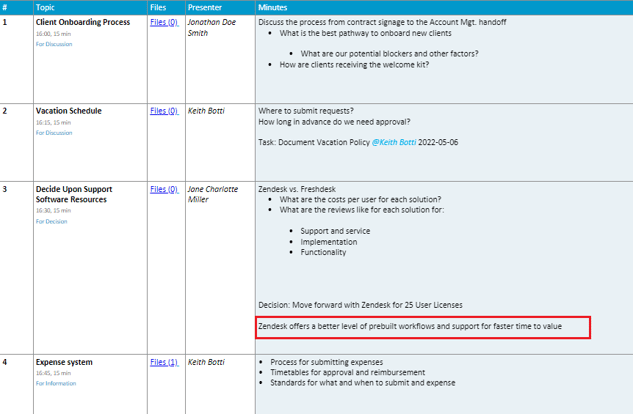Click 'Timetables for approval and reimbursement' bullet

[348, 372]
